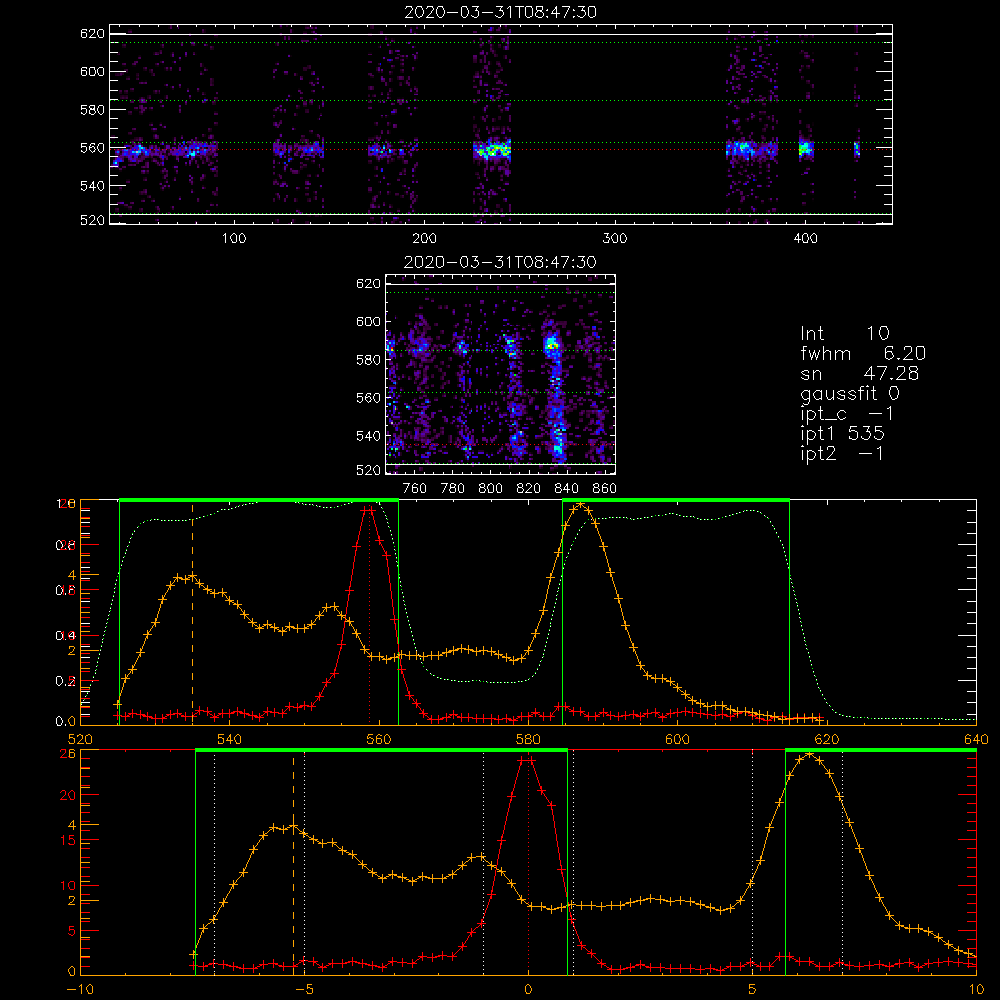Viewport: 1000px width, 1000px height.
Task: Select the 'gaussfit 0' readout line
Action: [849, 393]
